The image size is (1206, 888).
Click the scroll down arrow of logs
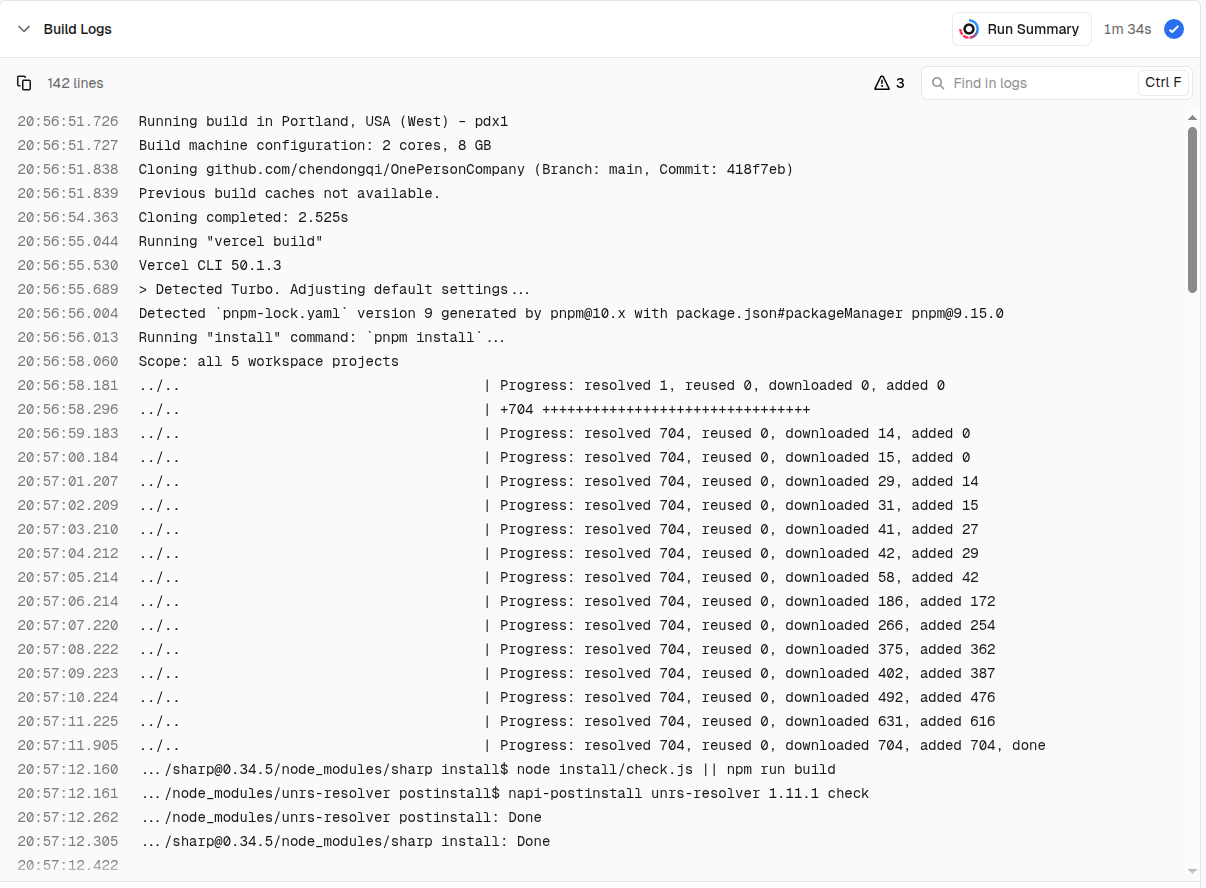pyautogui.click(x=1192, y=871)
